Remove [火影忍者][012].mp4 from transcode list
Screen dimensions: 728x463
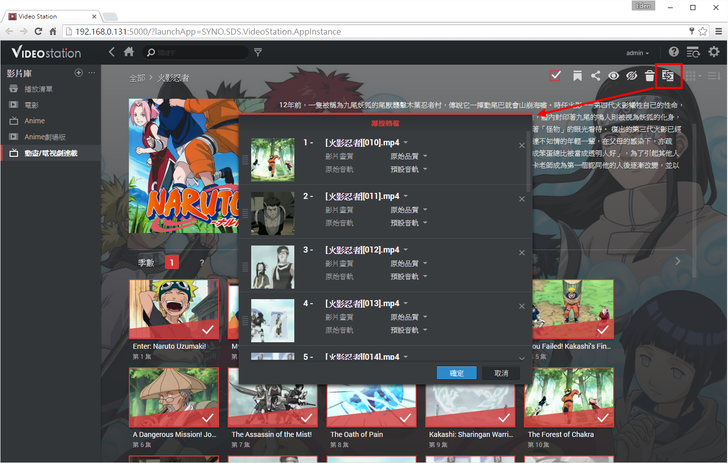point(522,253)
